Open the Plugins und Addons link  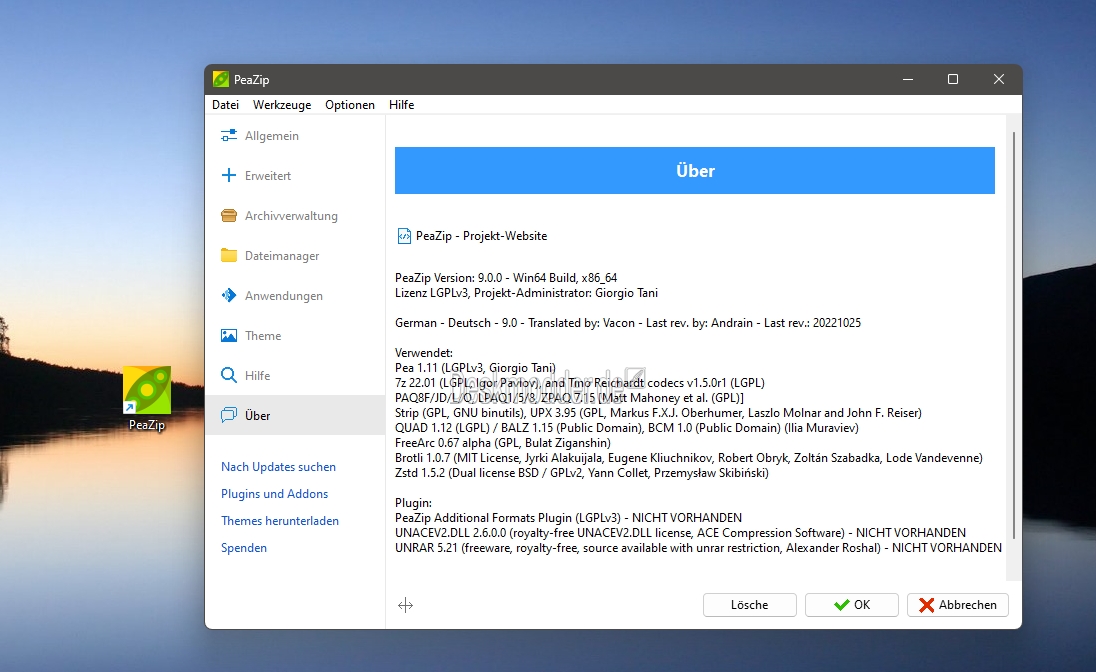tap(274, 494)
